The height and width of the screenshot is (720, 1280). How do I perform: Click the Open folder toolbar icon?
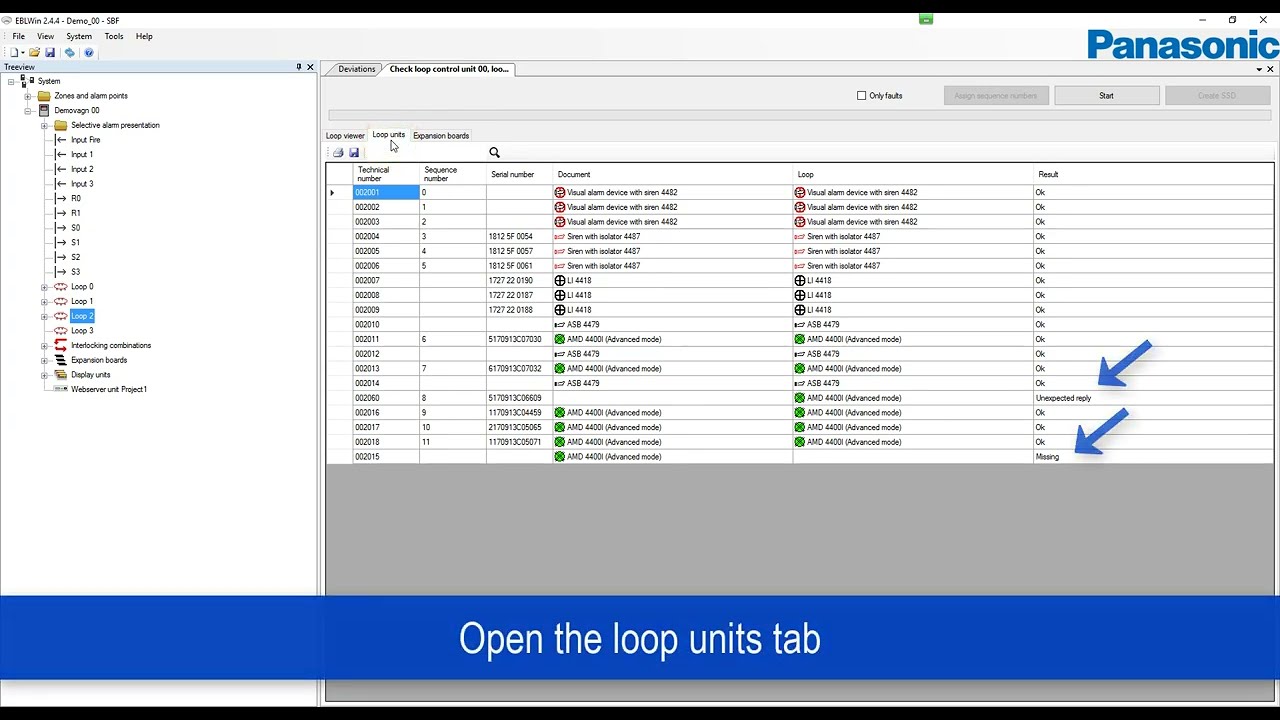(35, 52)
